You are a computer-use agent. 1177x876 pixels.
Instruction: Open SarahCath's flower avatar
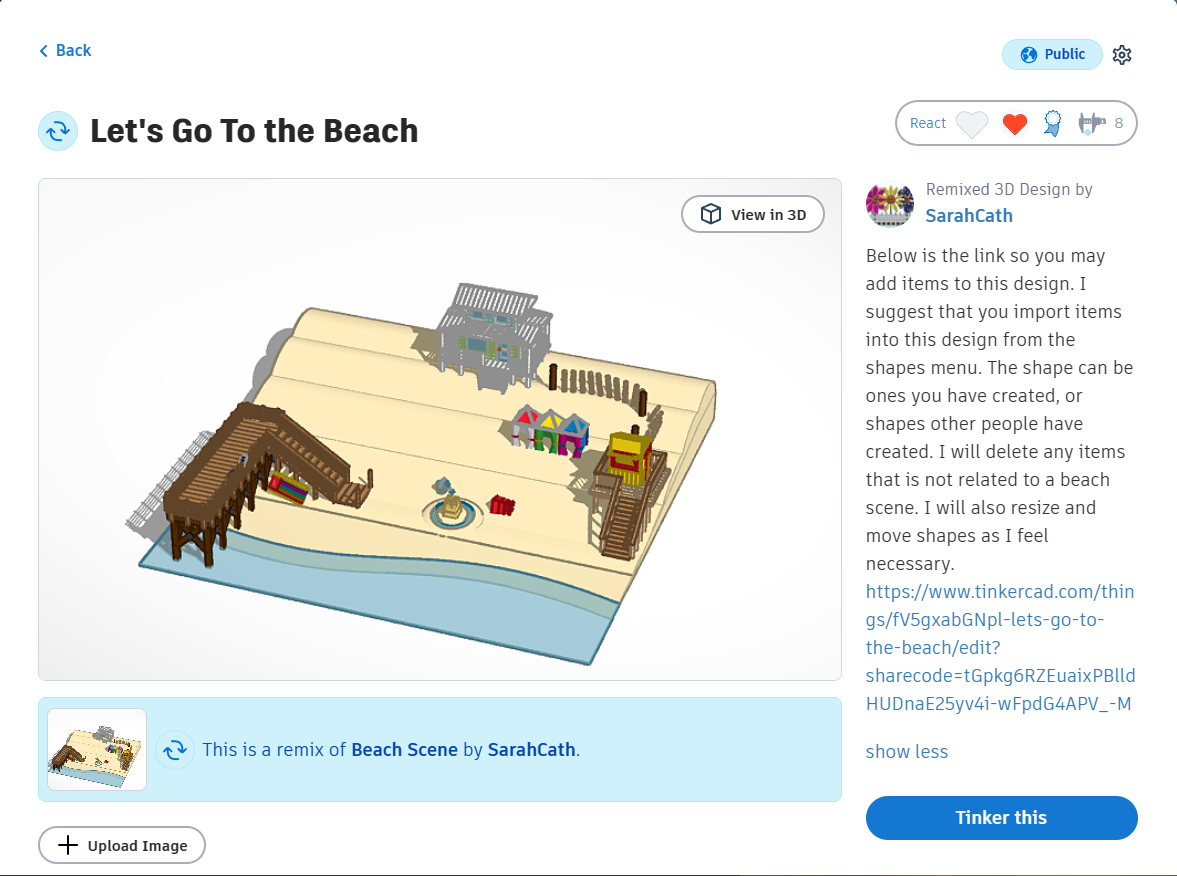point(890,203)
